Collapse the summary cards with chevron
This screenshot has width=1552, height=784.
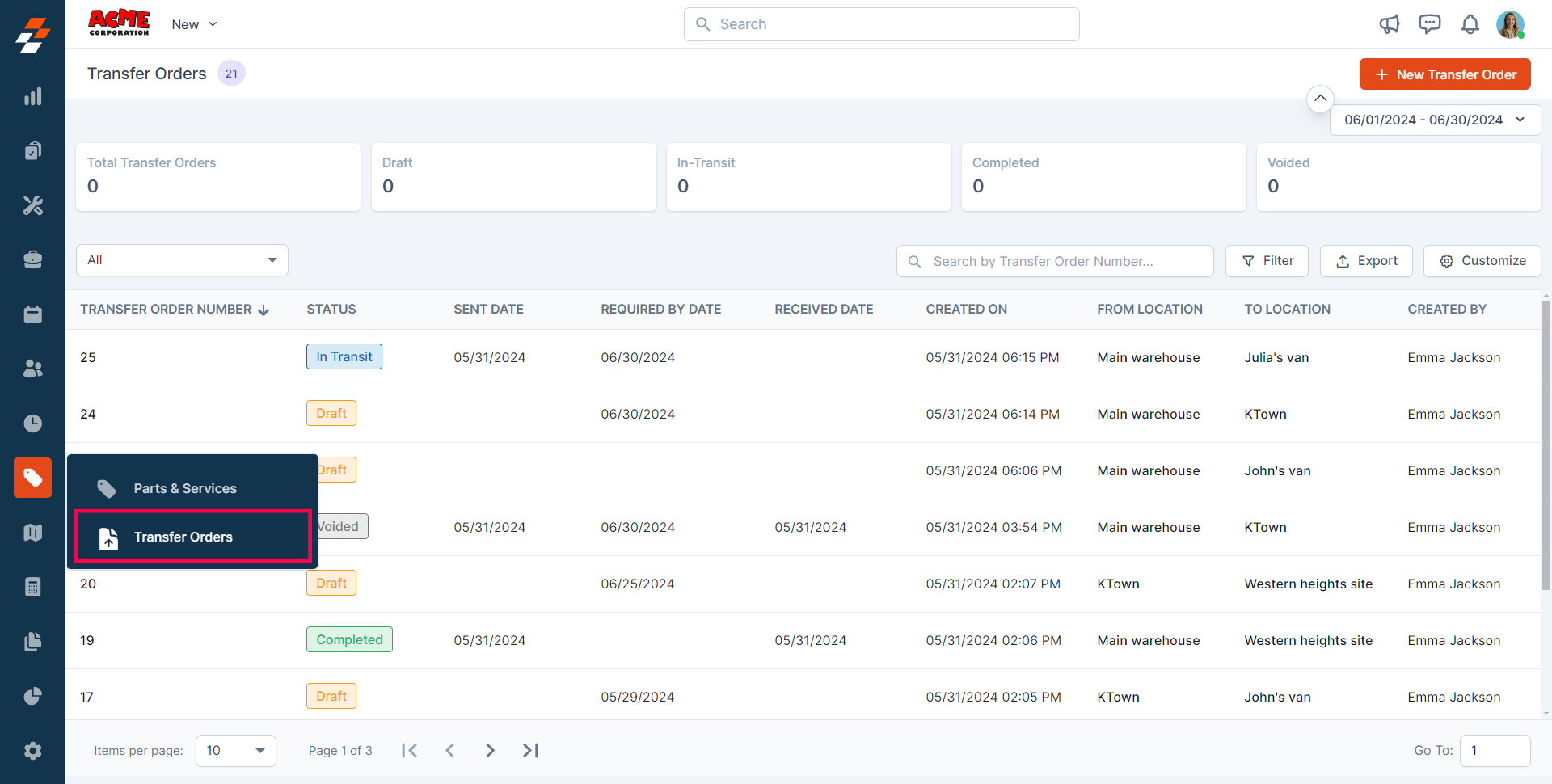coord(1320,99)
